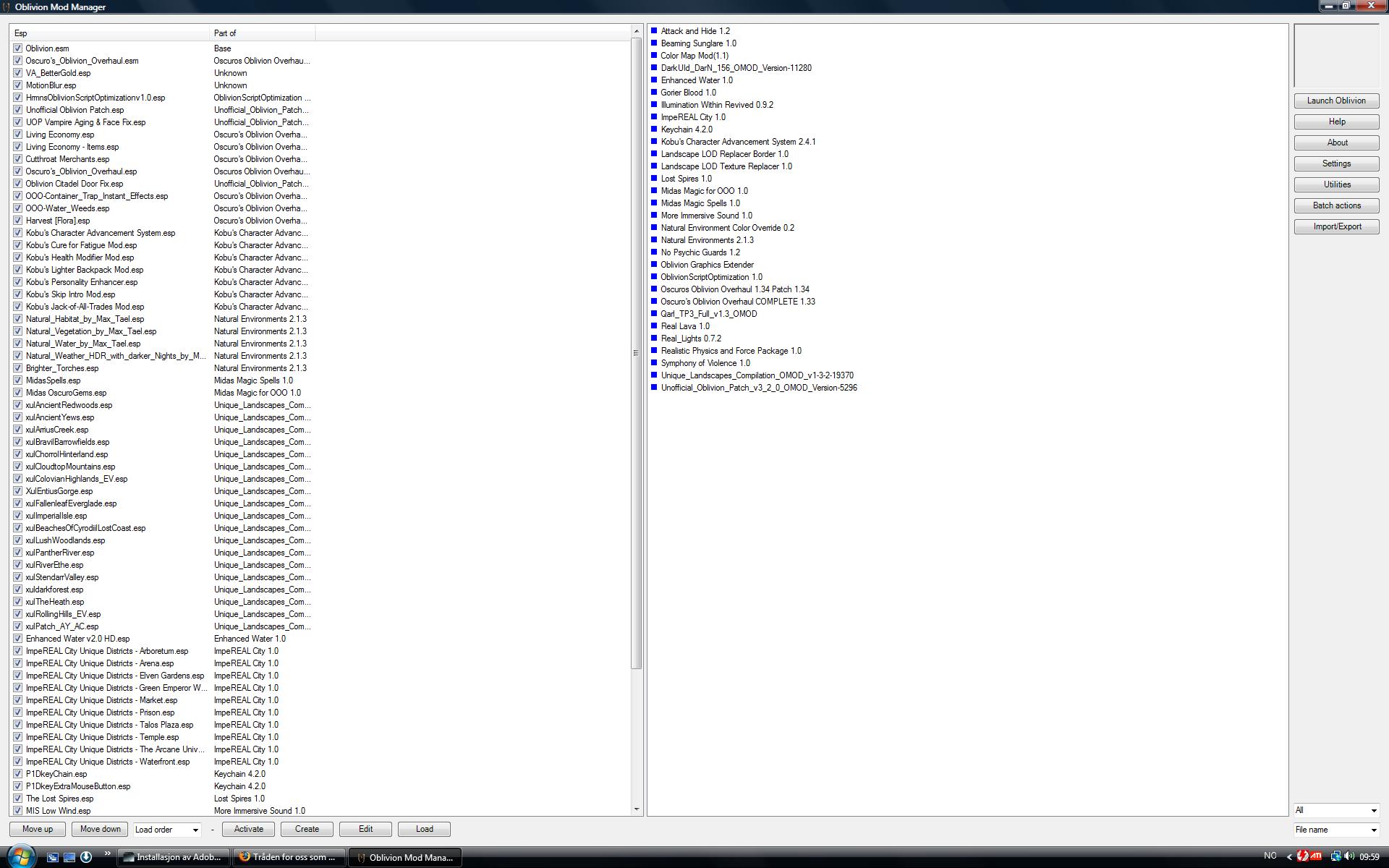Open the volume speaker tray icon
This screenshot has width=1389, height=868.
1349,856
